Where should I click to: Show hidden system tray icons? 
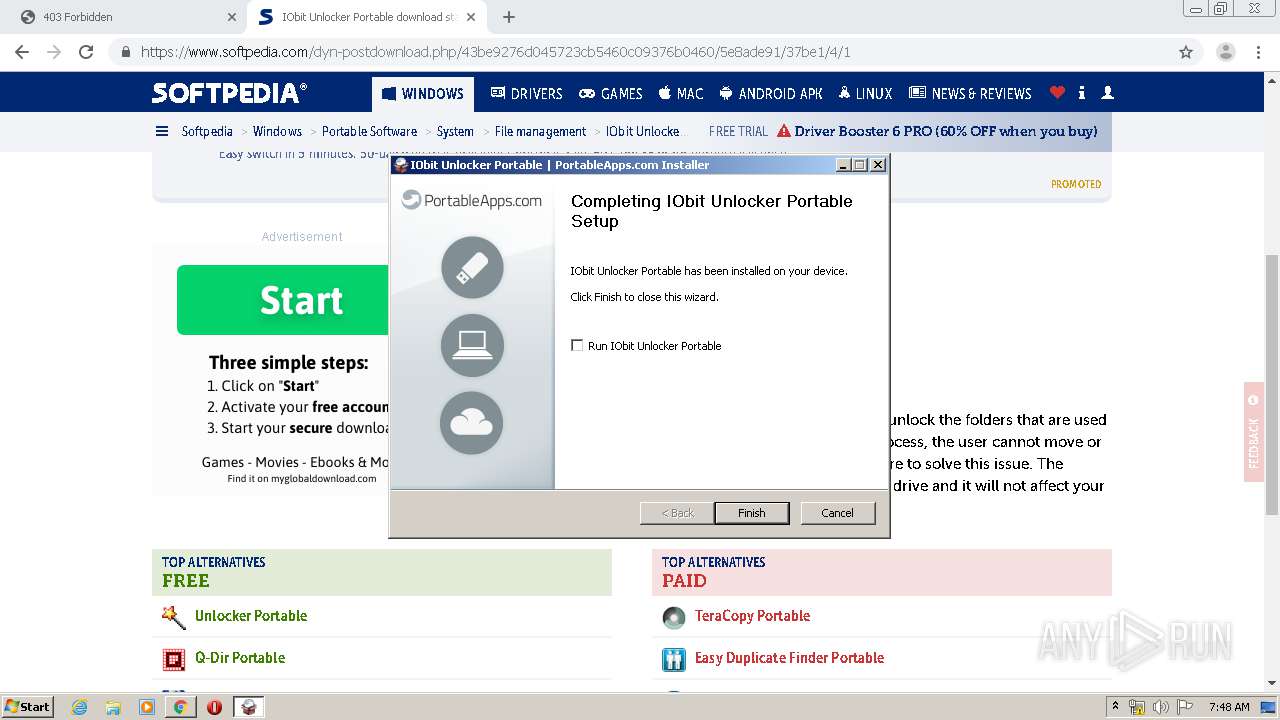point(1115,706)
